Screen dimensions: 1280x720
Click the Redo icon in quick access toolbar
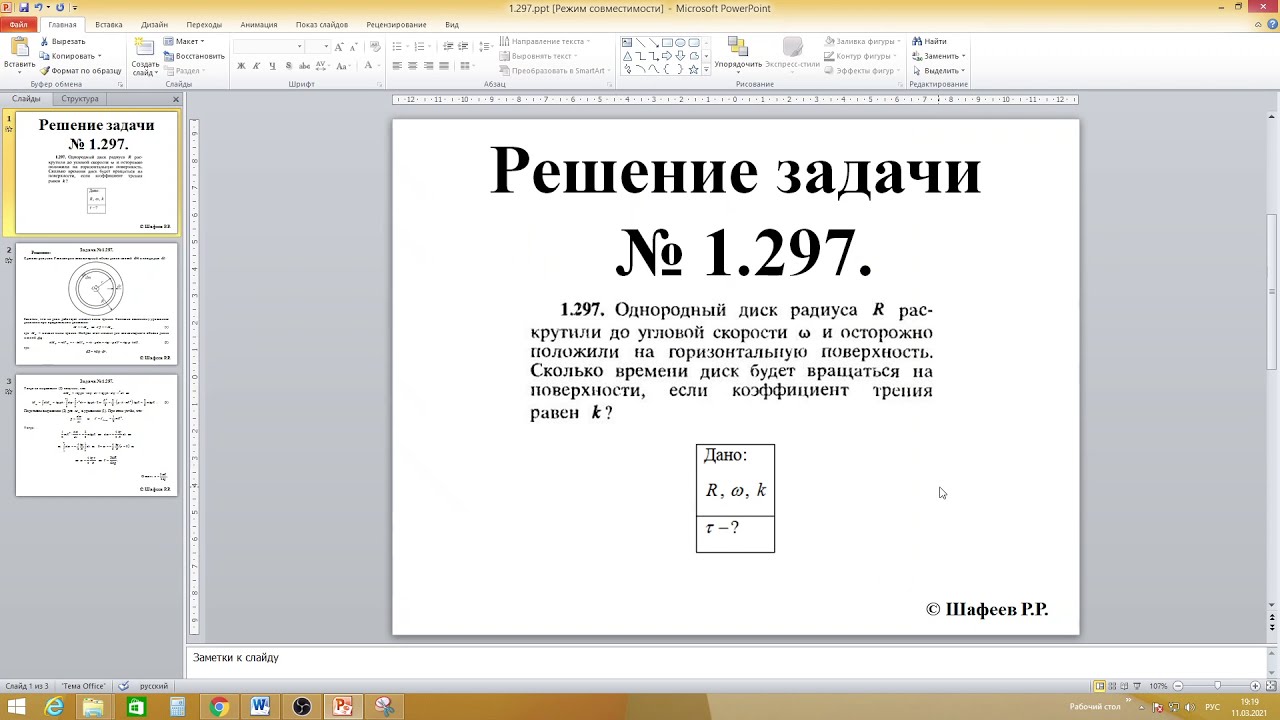(x=61, y=7)
